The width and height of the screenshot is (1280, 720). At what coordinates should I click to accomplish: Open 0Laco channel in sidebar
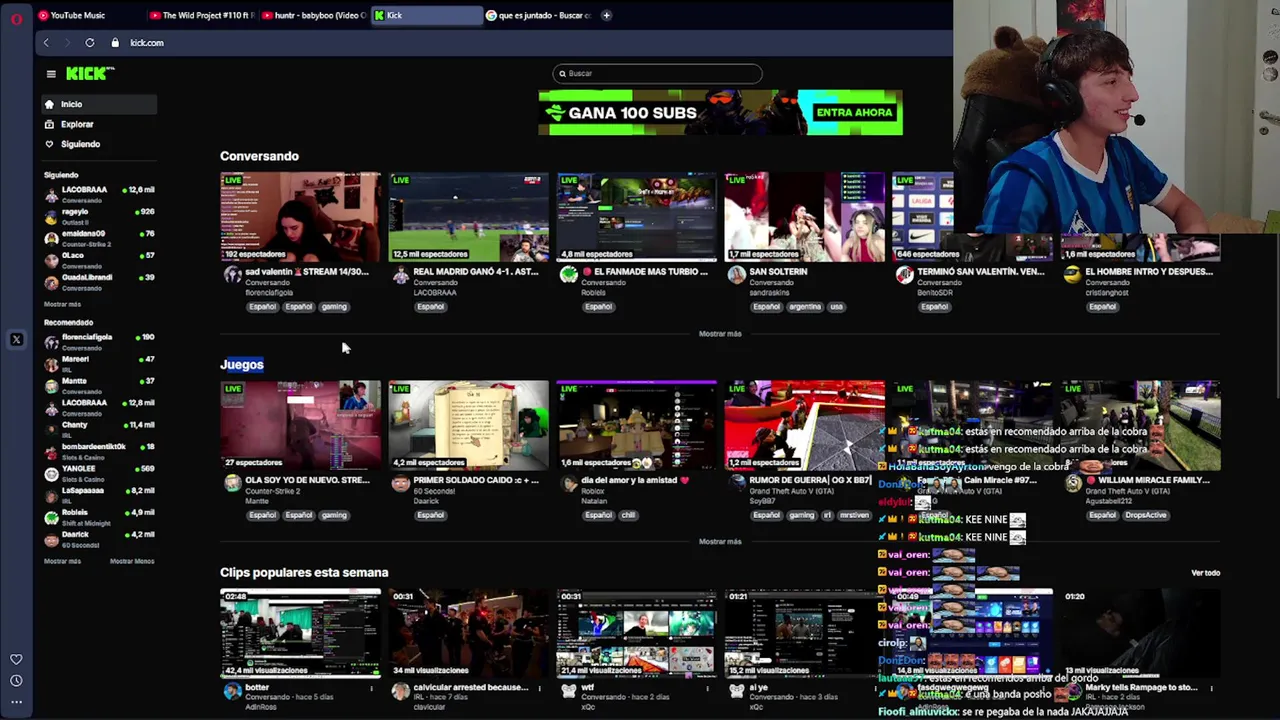coord(99,260)
